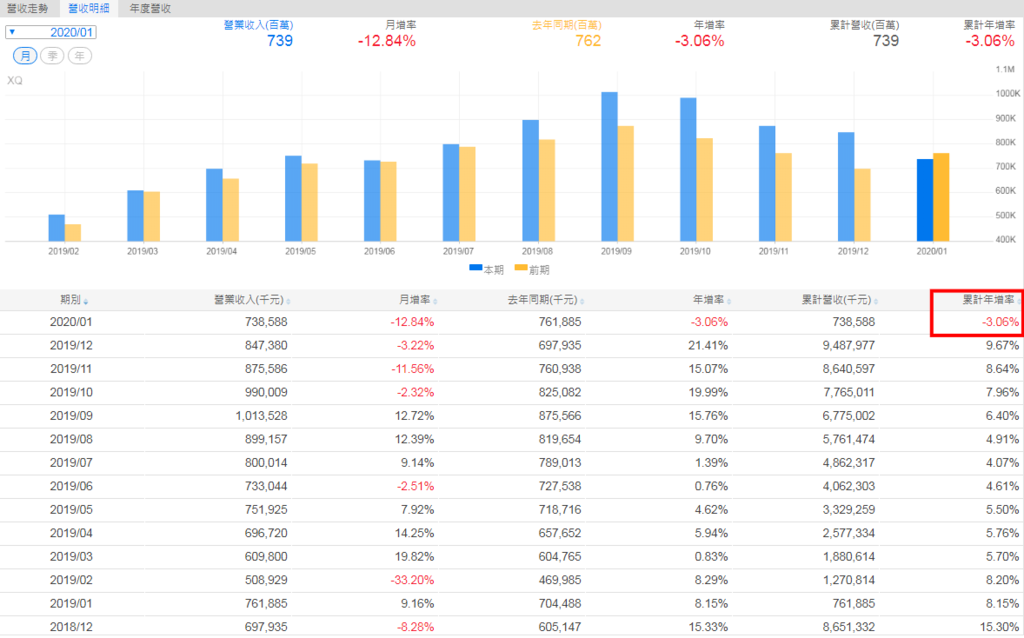Click the 去年同期(百萬) summary value 762

pos(588,41)
